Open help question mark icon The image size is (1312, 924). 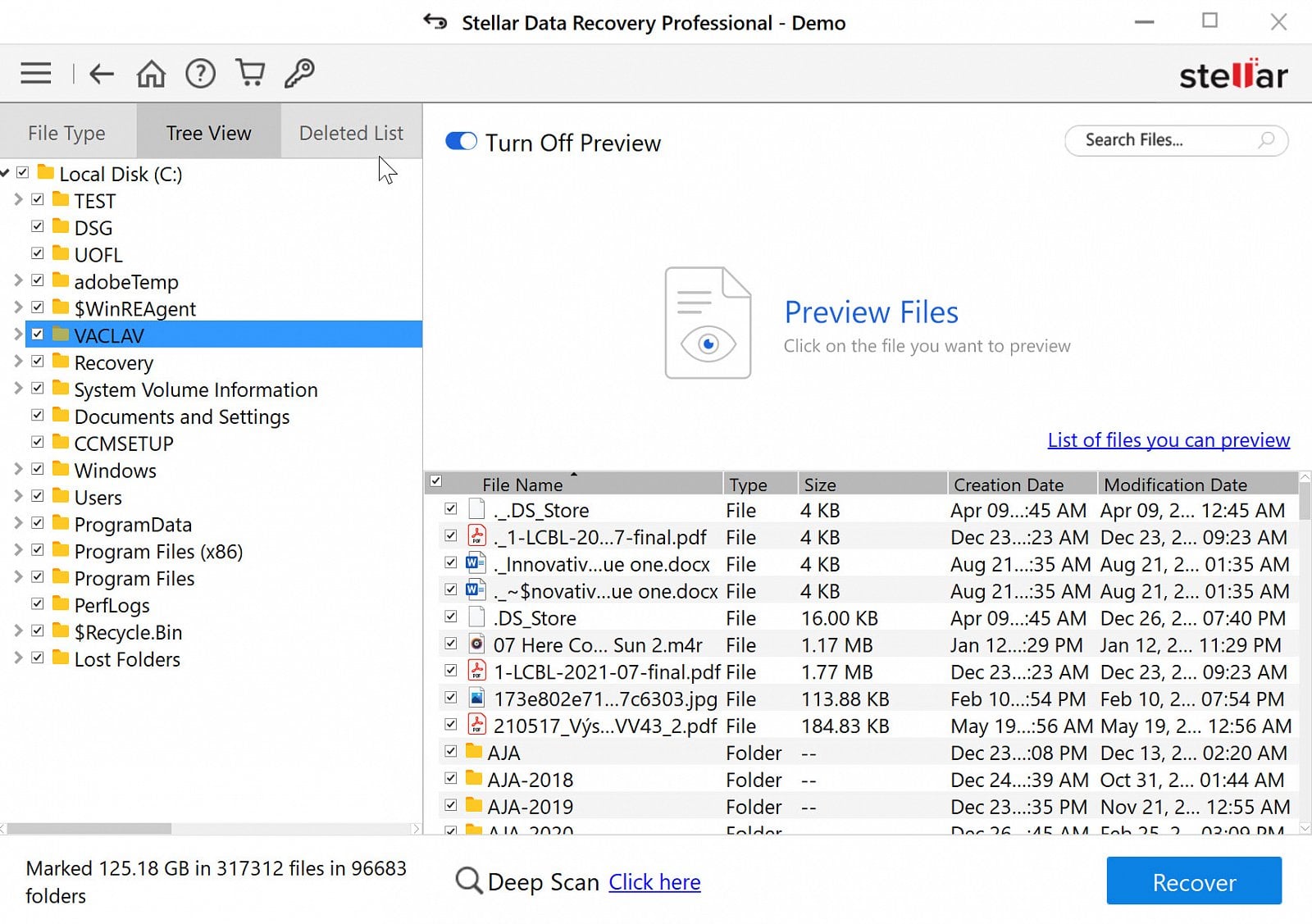click(x=200, y=74)
